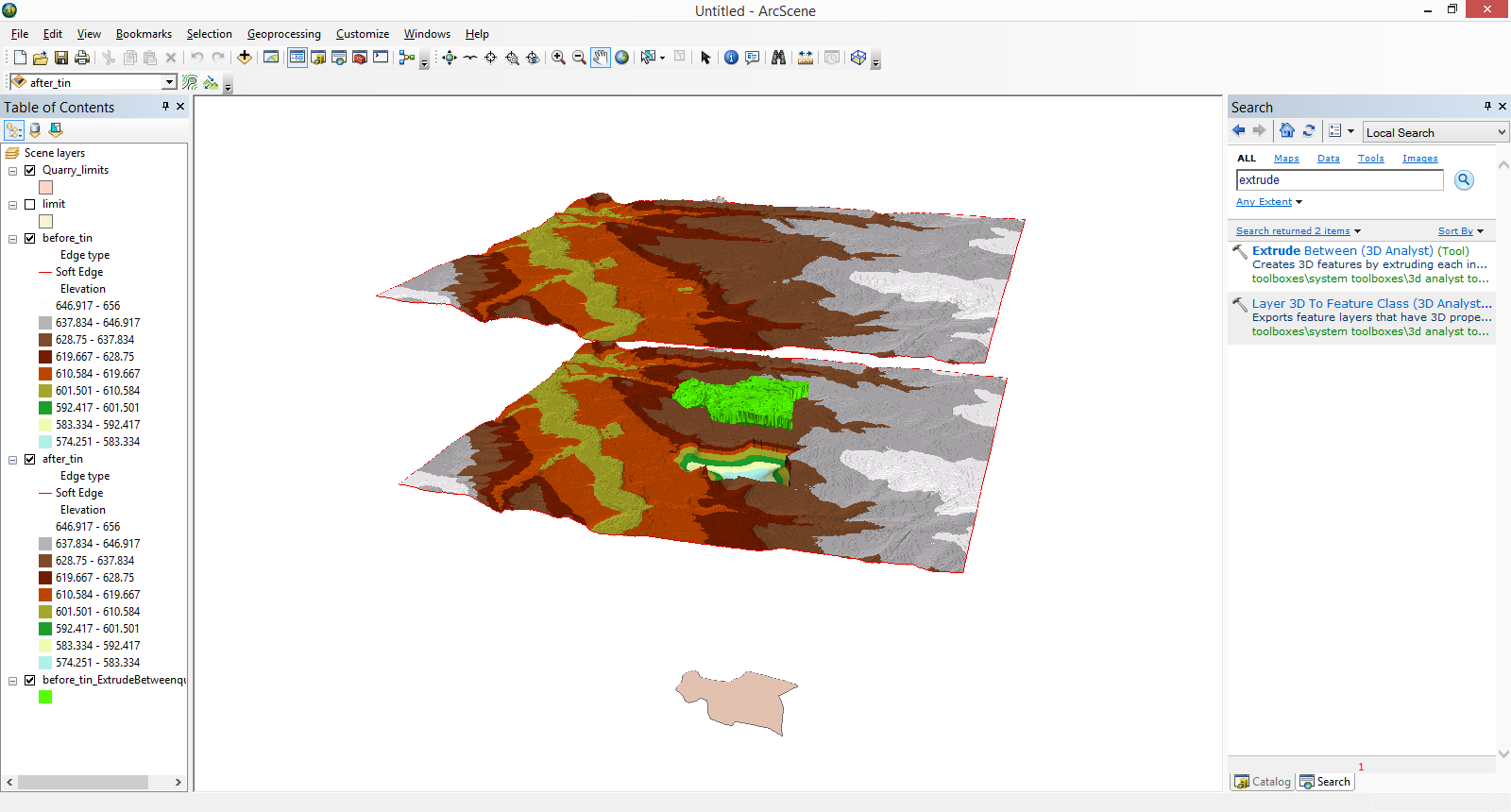Screen dimensions: 1511x812
Task: Uncheck the Quarry_limits layer visibility
Action: [x=30, y=171]
